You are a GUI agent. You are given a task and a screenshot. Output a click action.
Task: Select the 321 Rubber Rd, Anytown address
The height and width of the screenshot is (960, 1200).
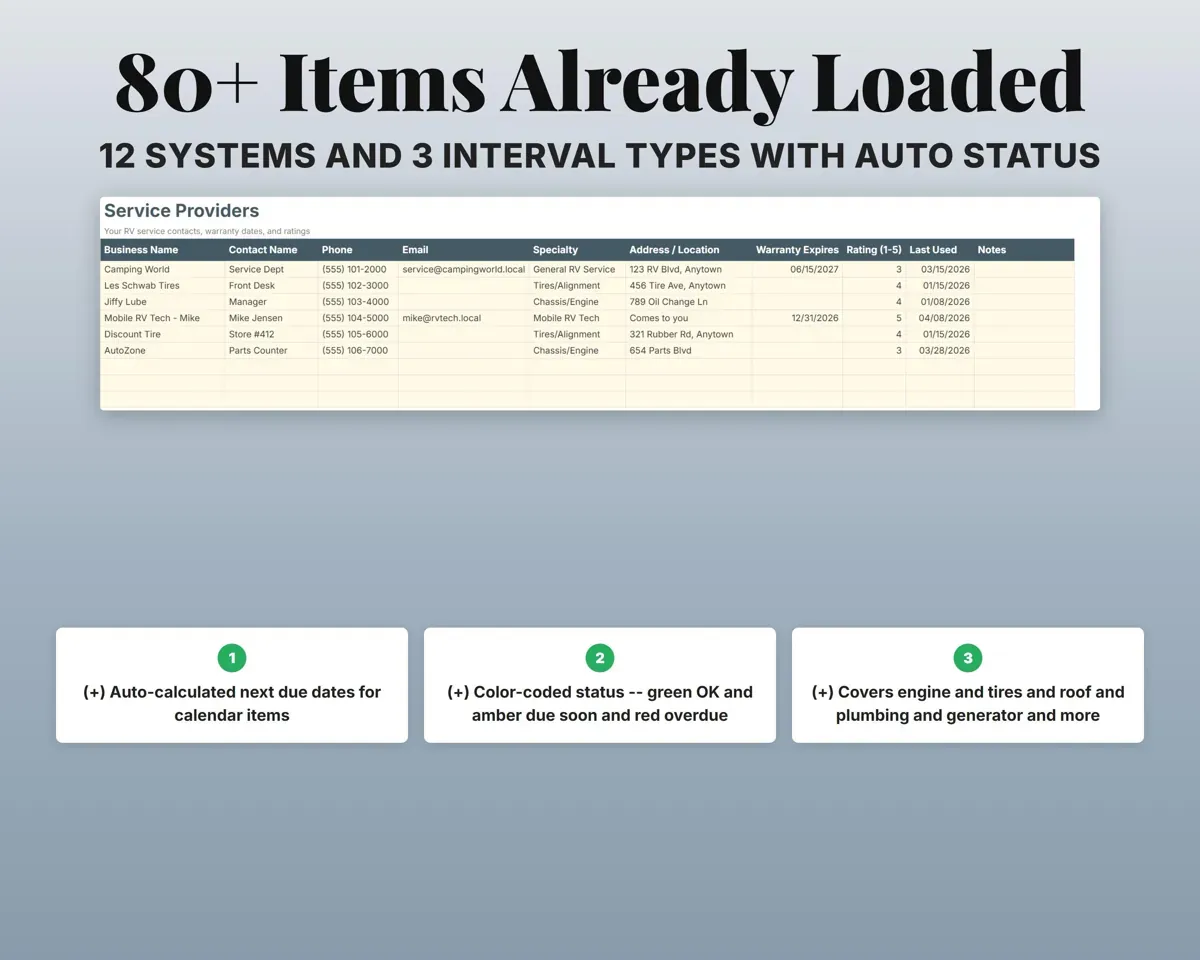tap(688, 334)
